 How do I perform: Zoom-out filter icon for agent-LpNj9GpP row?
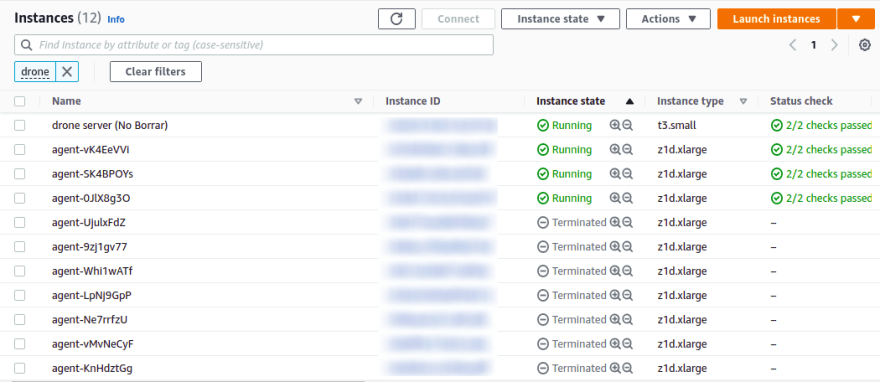[x=627, y=295]
